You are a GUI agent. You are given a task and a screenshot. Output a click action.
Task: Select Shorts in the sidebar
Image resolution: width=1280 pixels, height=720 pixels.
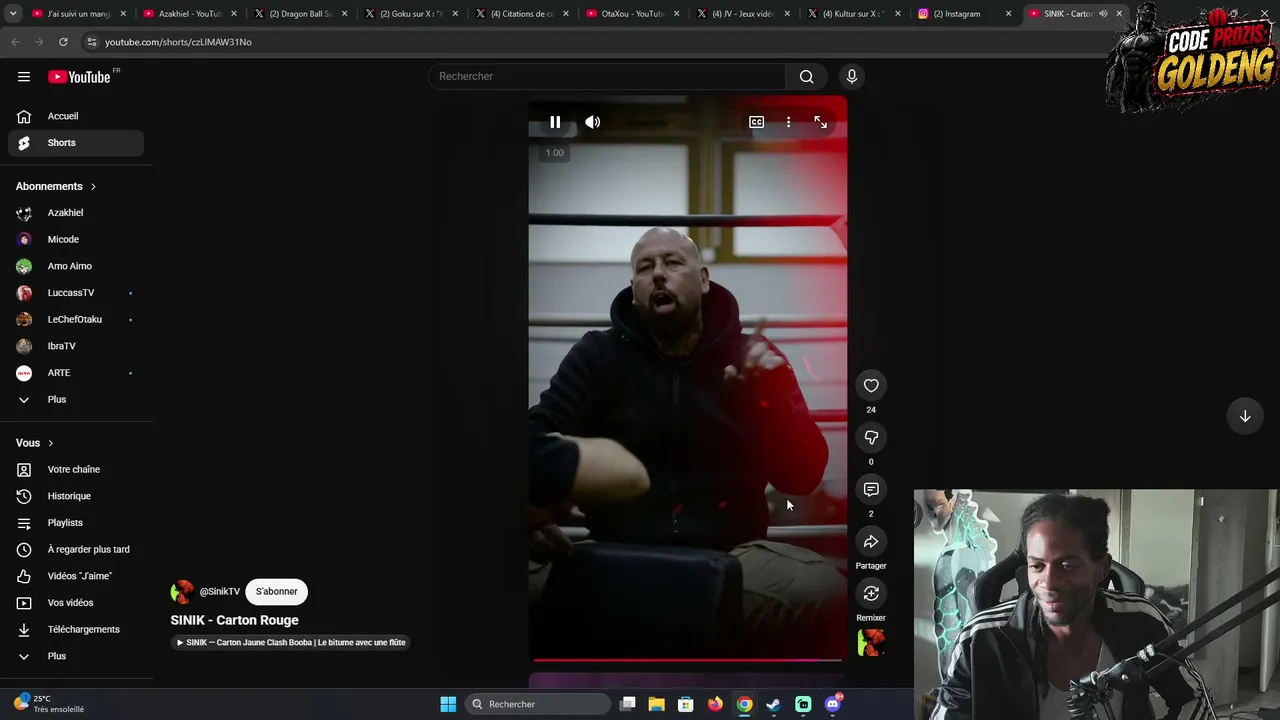(76, 143)
